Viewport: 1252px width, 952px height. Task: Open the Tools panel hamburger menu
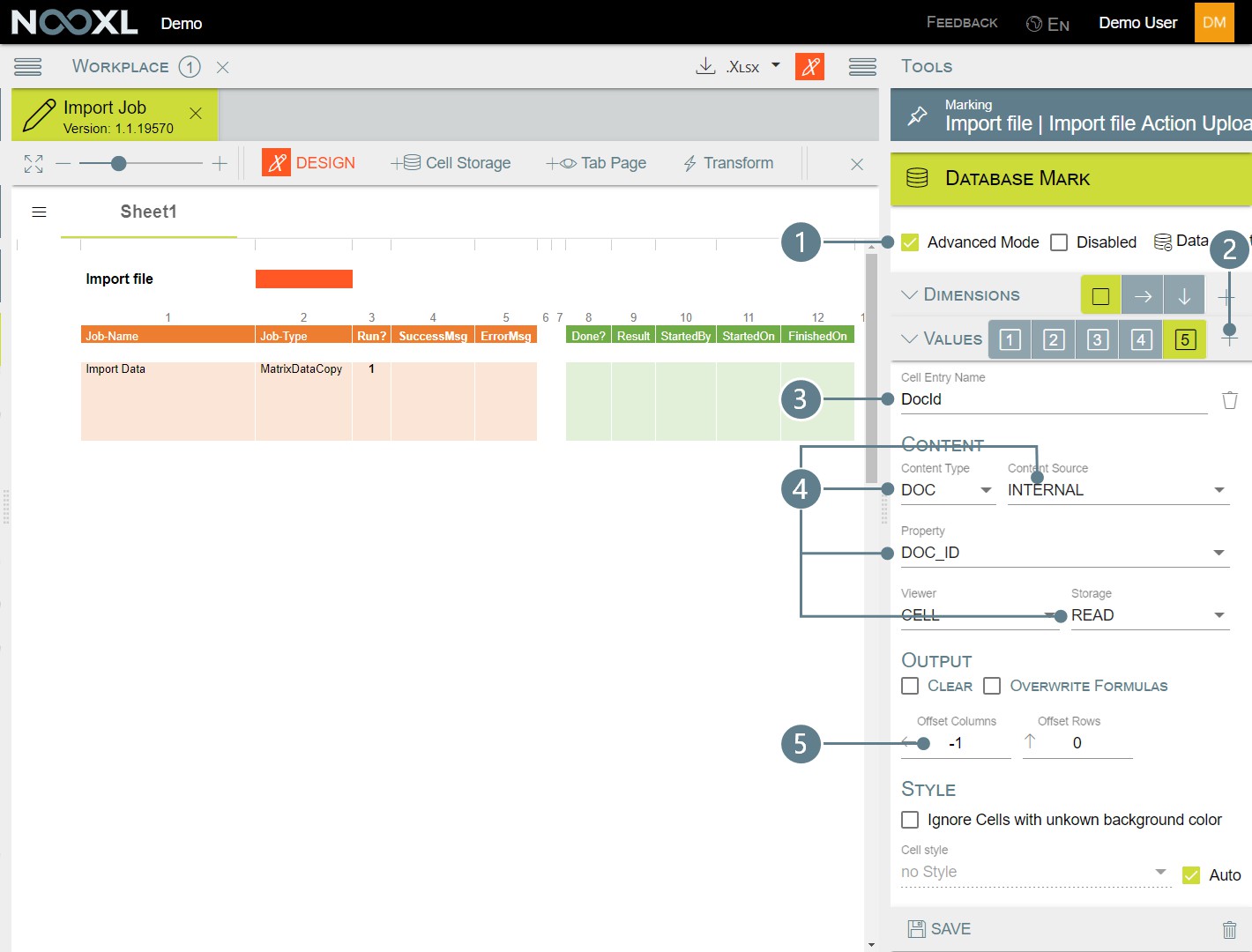pyautogui.click(x=862, y=67)
